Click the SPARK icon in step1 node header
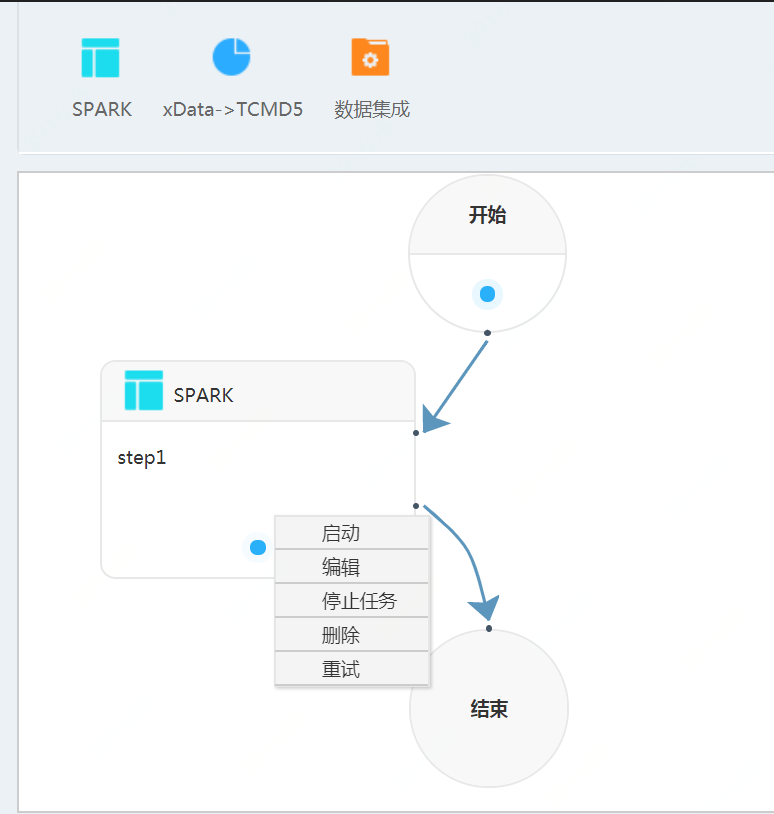 [143, 390]
